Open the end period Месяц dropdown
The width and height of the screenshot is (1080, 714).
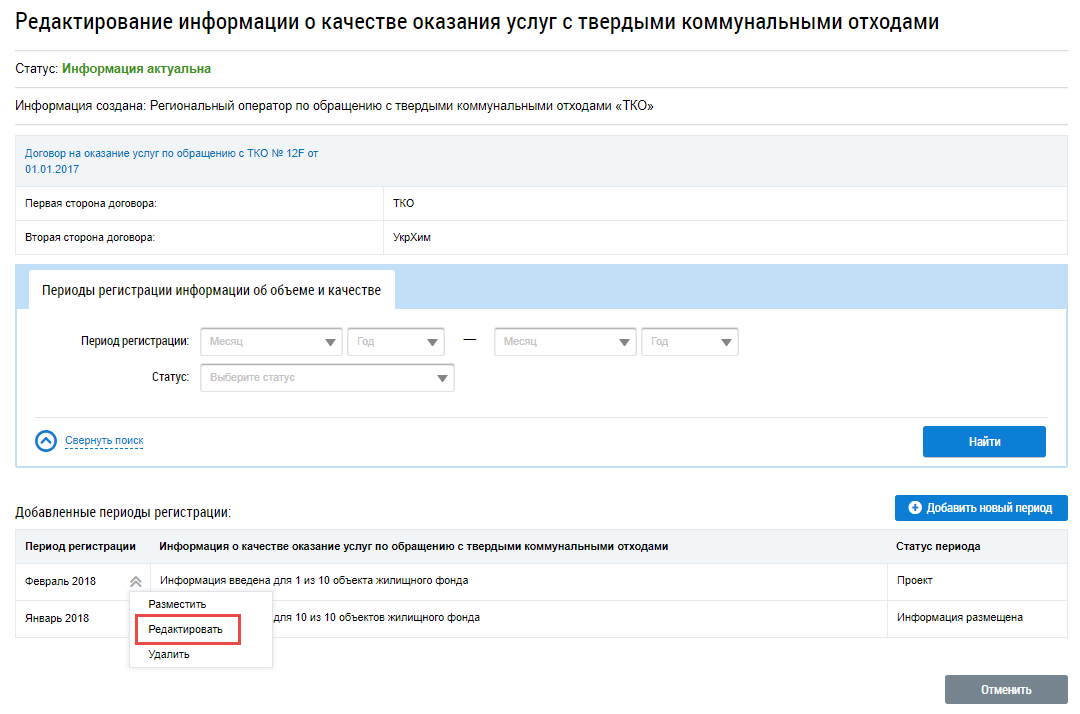[x=565, y=342]
